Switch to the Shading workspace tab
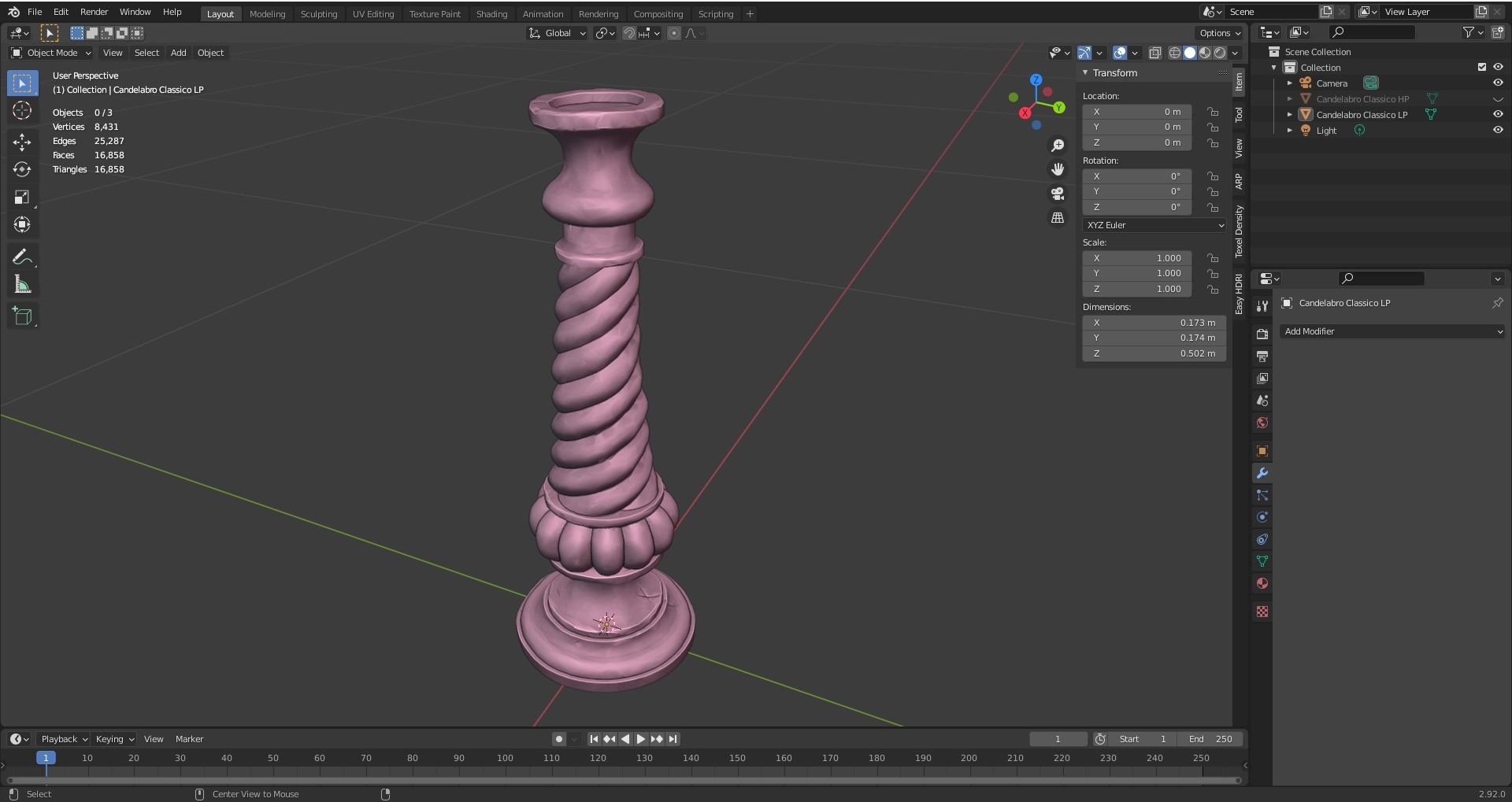The height and width of the screenshot is (802, 1512). (x=491, y=14)
